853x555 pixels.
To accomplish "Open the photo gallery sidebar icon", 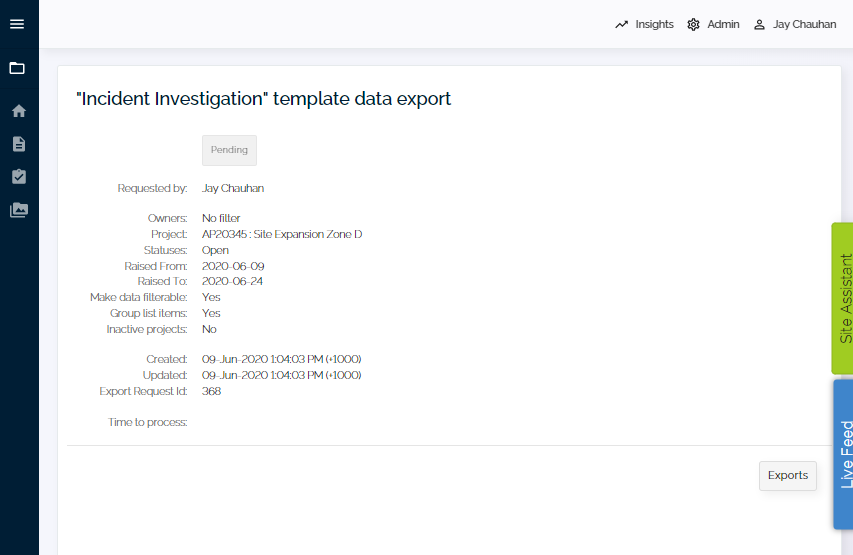I will click(18, 210).
